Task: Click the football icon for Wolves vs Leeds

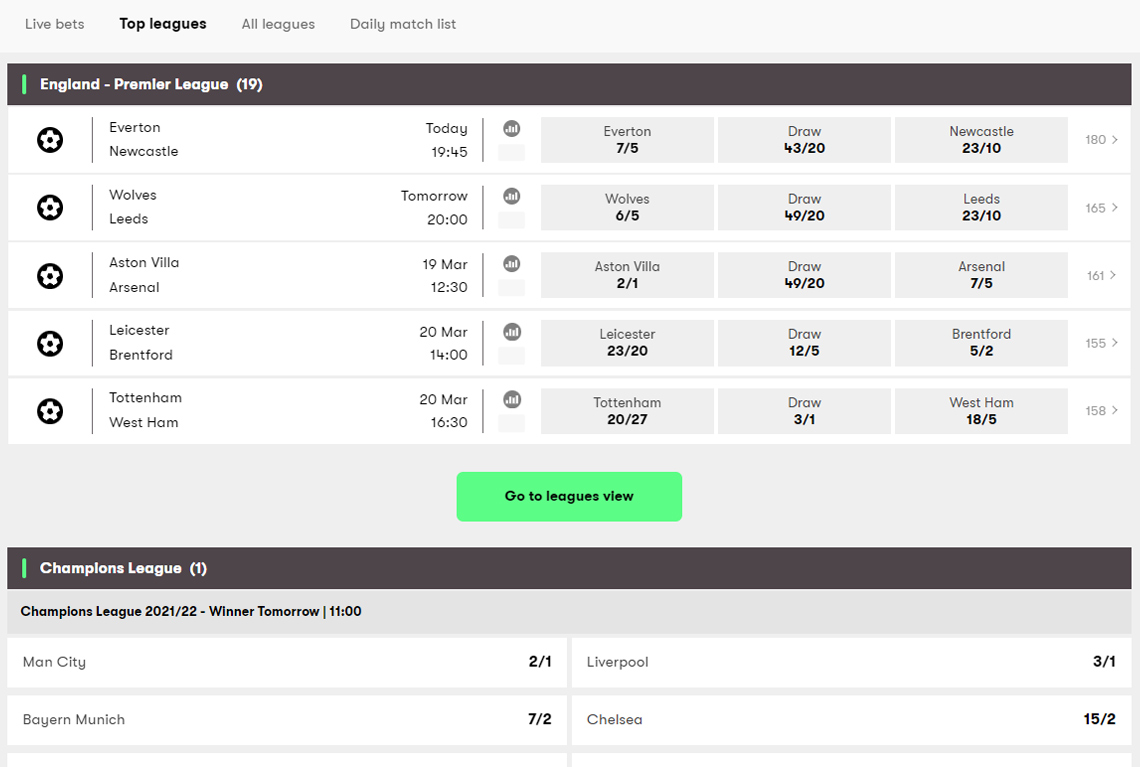Action: coord(49,207)
